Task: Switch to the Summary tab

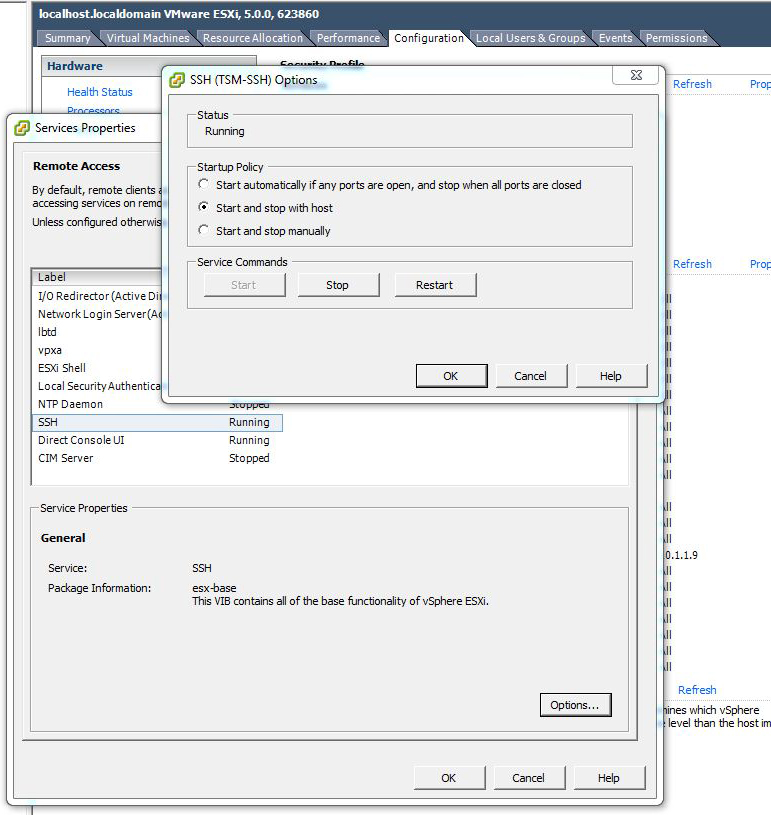Action: (68, 38)
